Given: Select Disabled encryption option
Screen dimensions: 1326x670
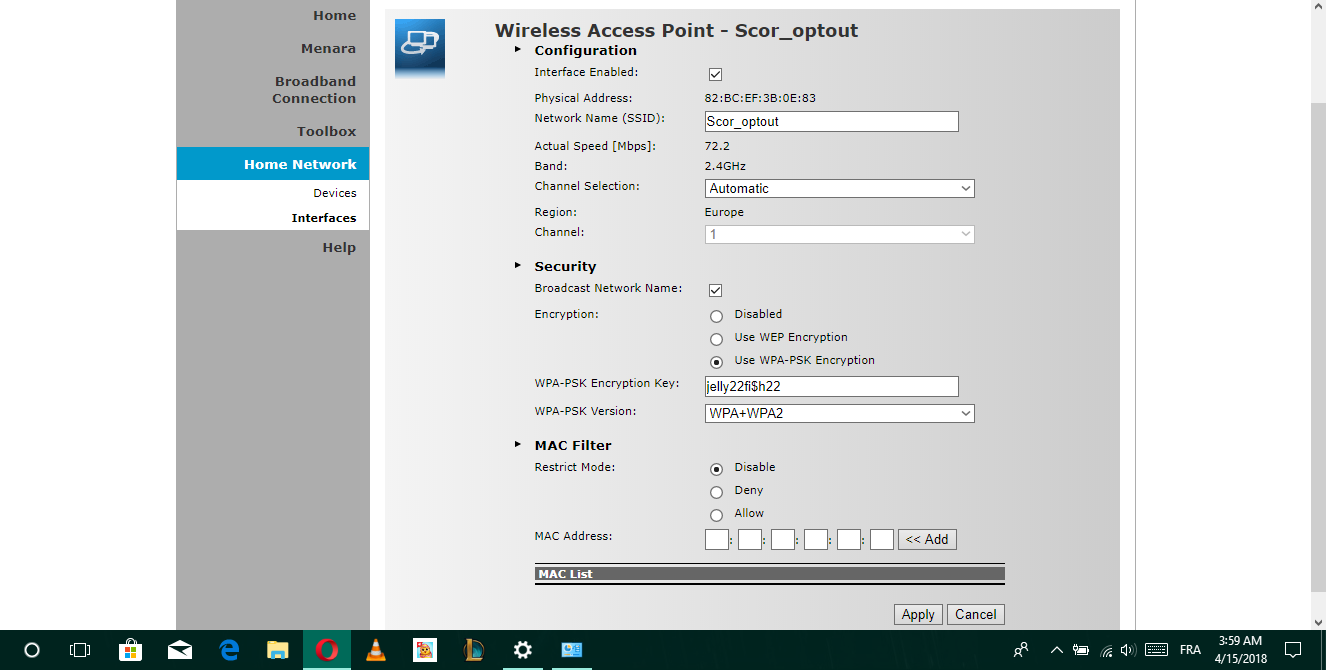Looking at the screenshot, I should click(x=716, y=316).
